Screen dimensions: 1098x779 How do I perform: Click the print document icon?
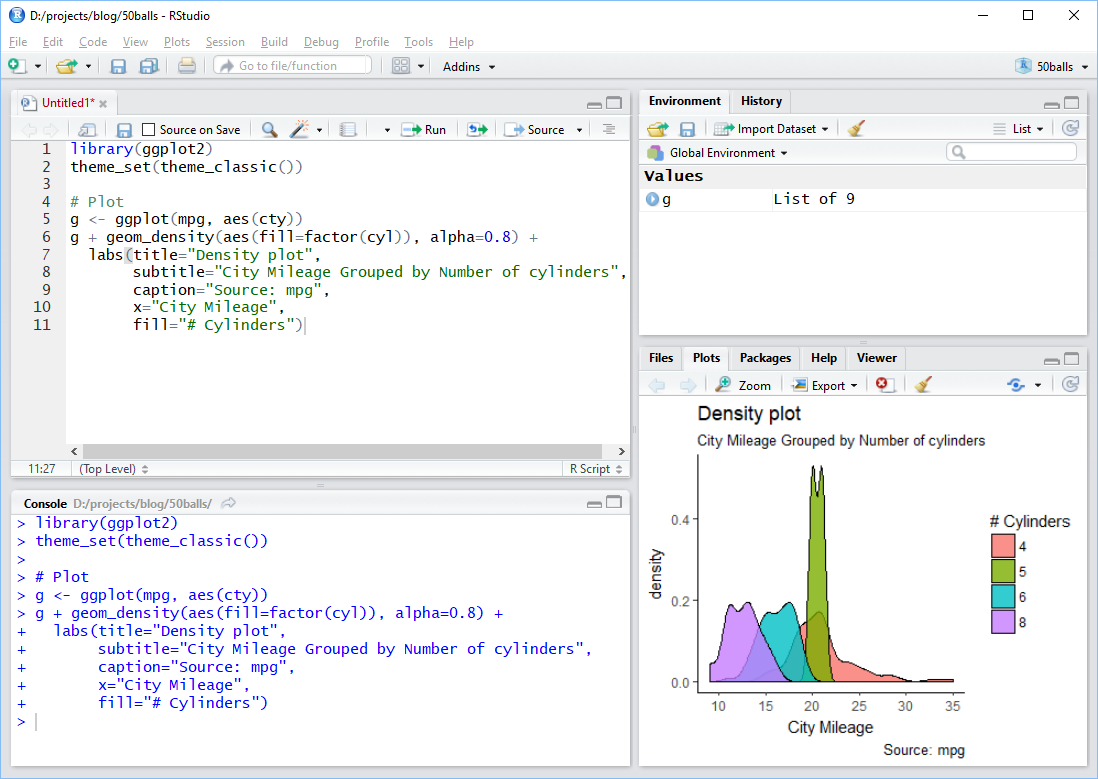pos(186,66)
